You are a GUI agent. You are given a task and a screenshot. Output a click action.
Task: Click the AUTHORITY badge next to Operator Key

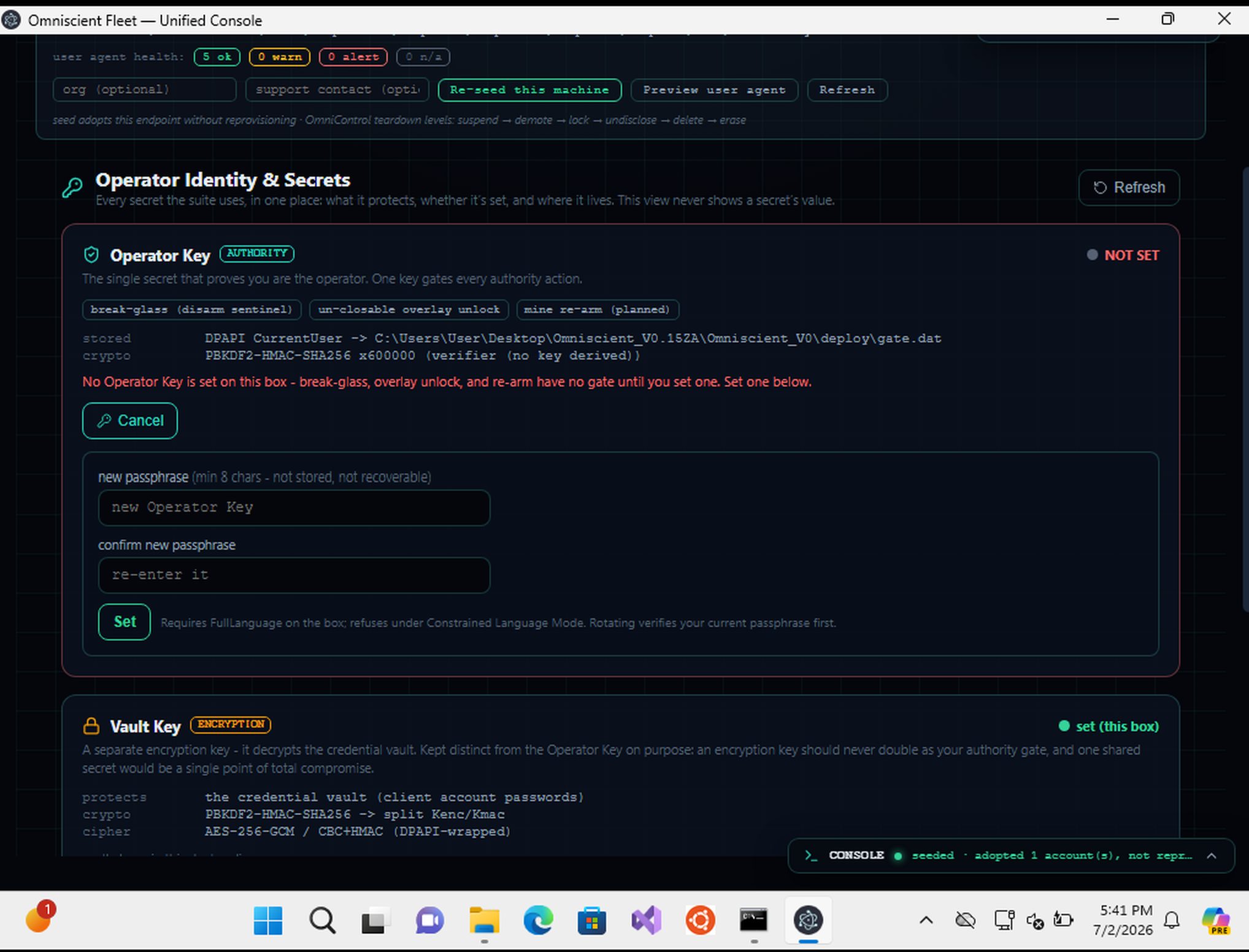(257, 253)
